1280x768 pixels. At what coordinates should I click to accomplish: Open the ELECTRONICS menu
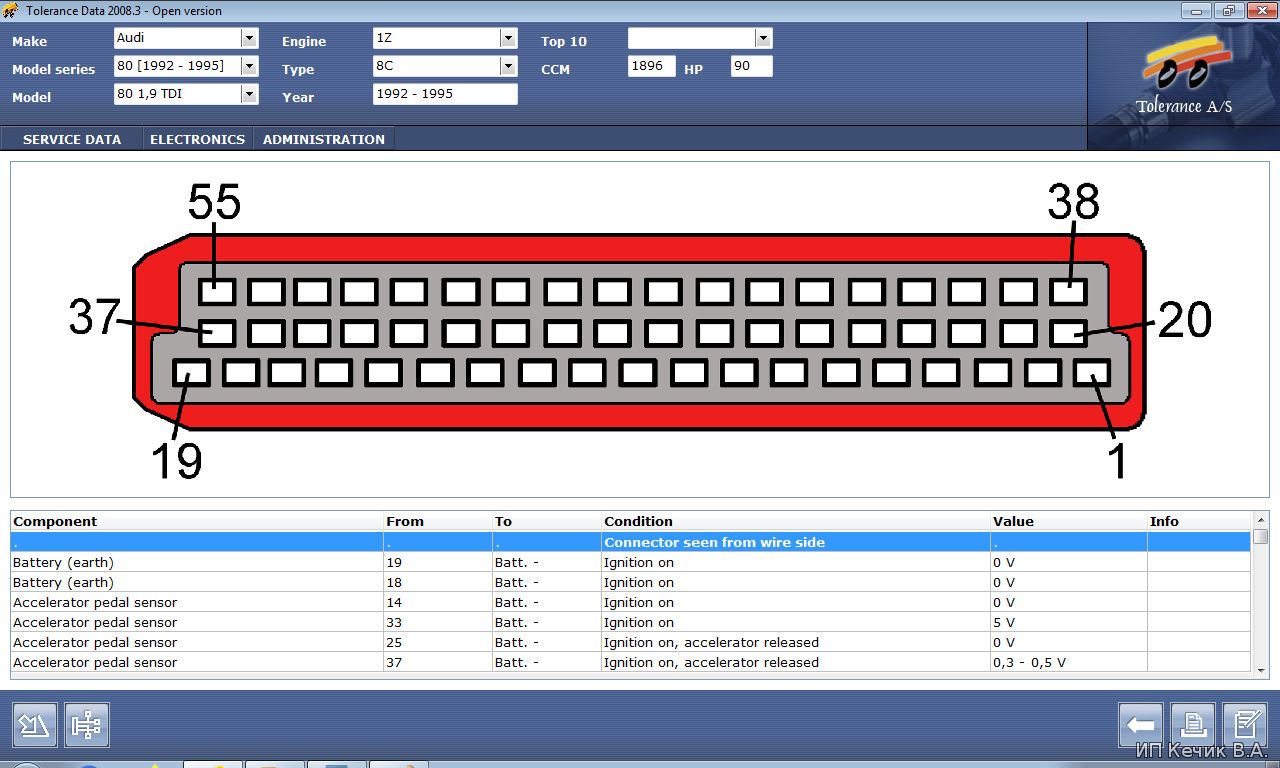tap(197, 139)
